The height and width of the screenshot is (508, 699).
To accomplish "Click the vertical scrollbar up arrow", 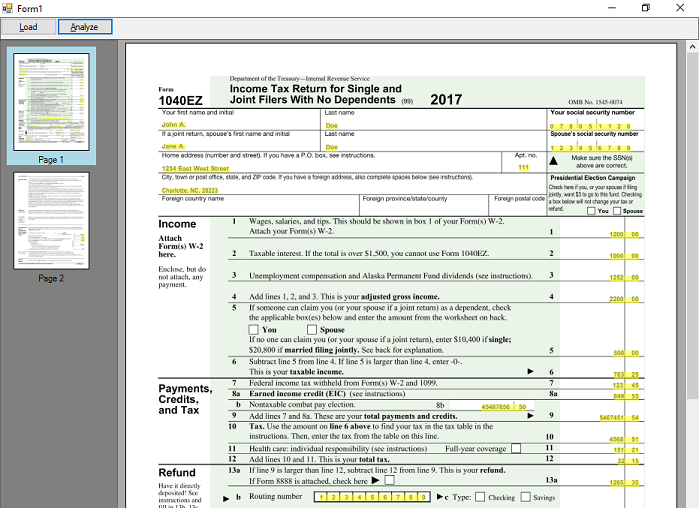I will tap(692, 46).
